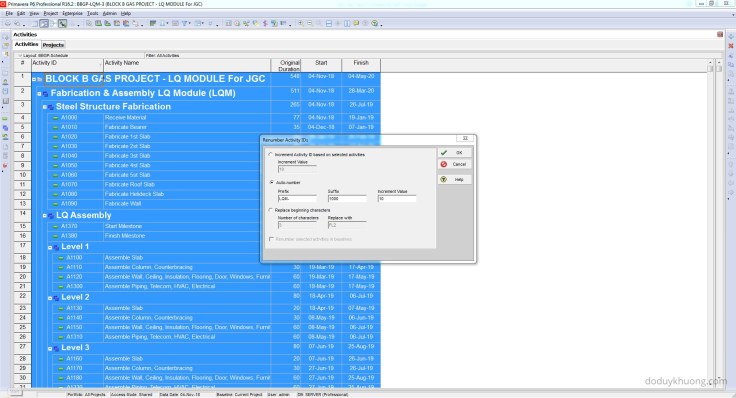
Task: Click into the Prefix input field
Action: (x=297, y=199)
